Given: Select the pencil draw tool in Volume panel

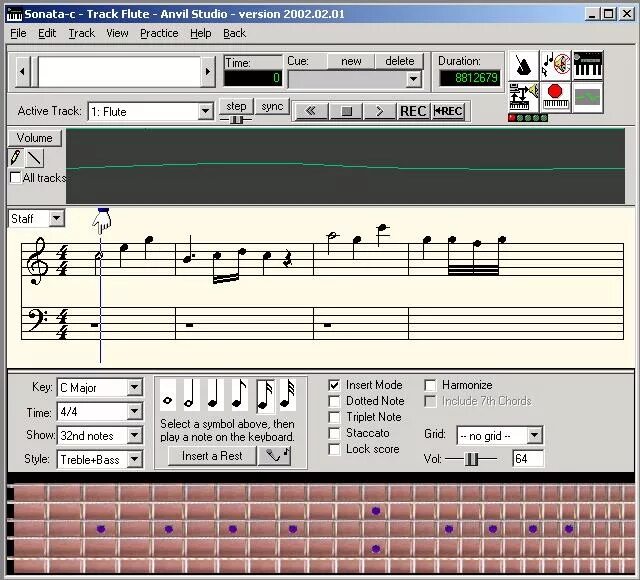Looking at the screenshot, I should pos(16,158).
